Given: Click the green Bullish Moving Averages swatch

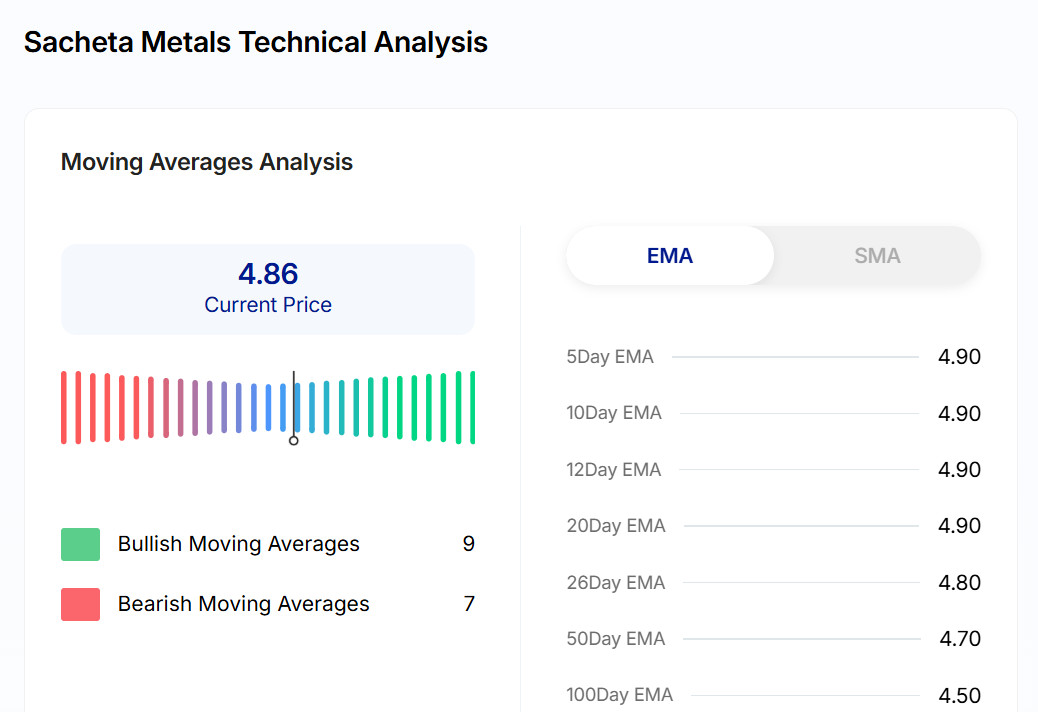Looking at the screenshot, I should tap(80, 544).
